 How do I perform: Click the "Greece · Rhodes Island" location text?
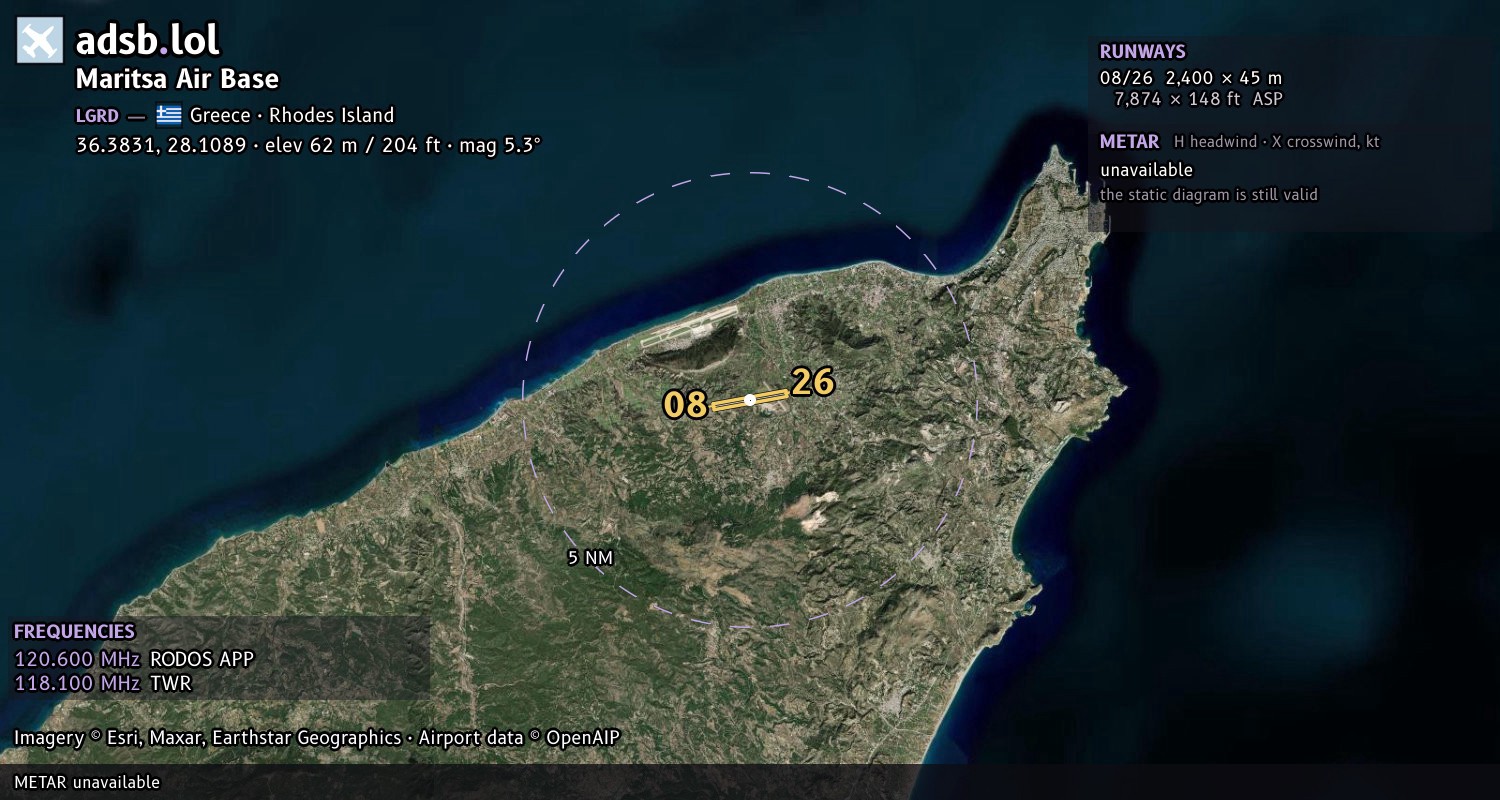[292, 115]
